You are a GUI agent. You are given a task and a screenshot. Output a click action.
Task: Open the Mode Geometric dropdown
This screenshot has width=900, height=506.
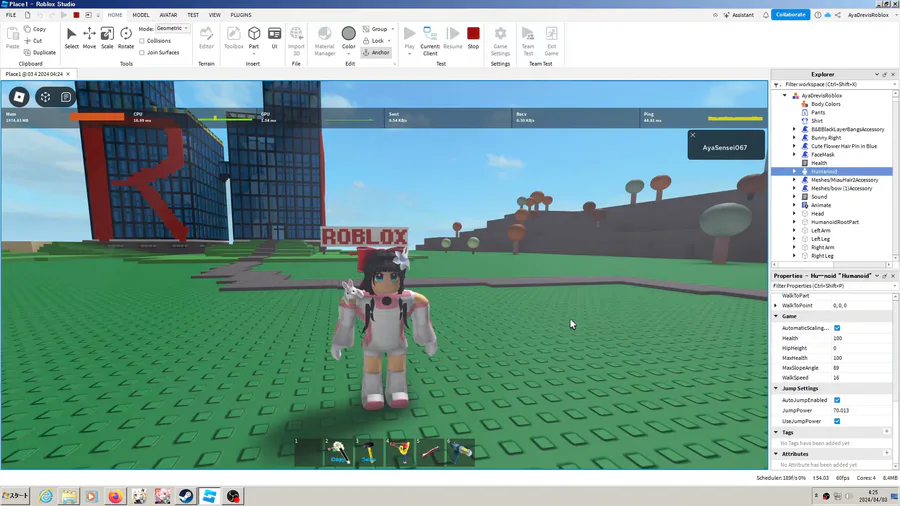[x=172, y=28]
